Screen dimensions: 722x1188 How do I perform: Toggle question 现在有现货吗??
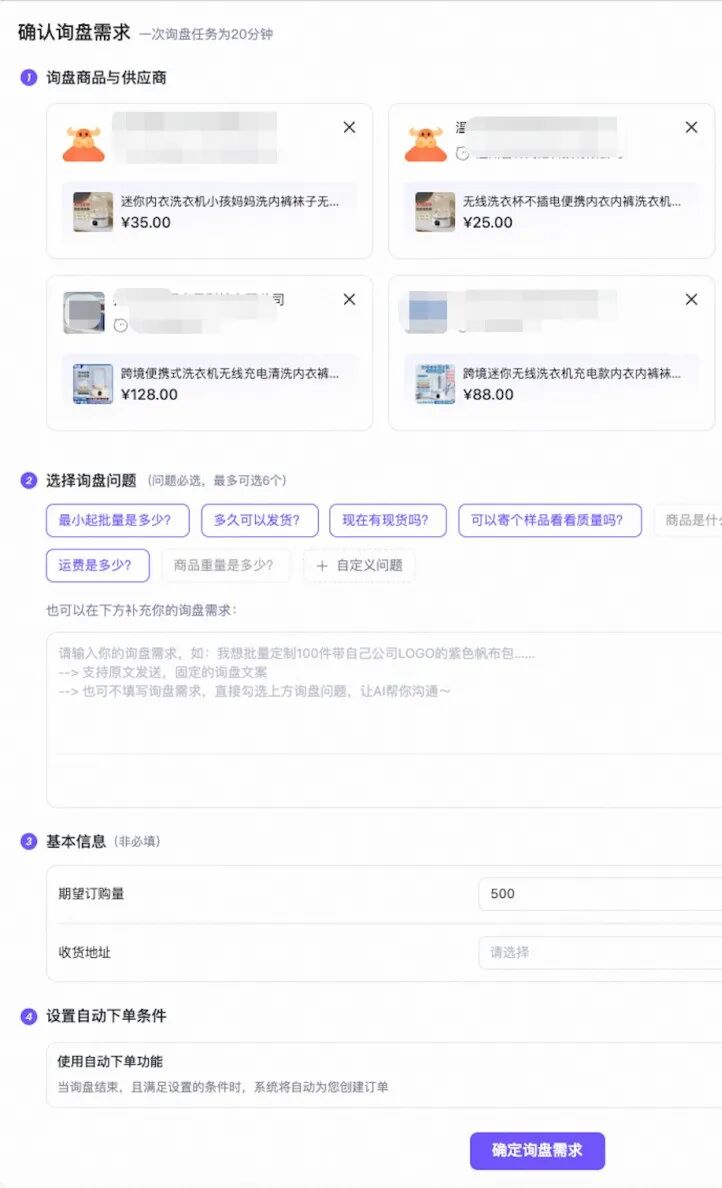pos(388,521)
